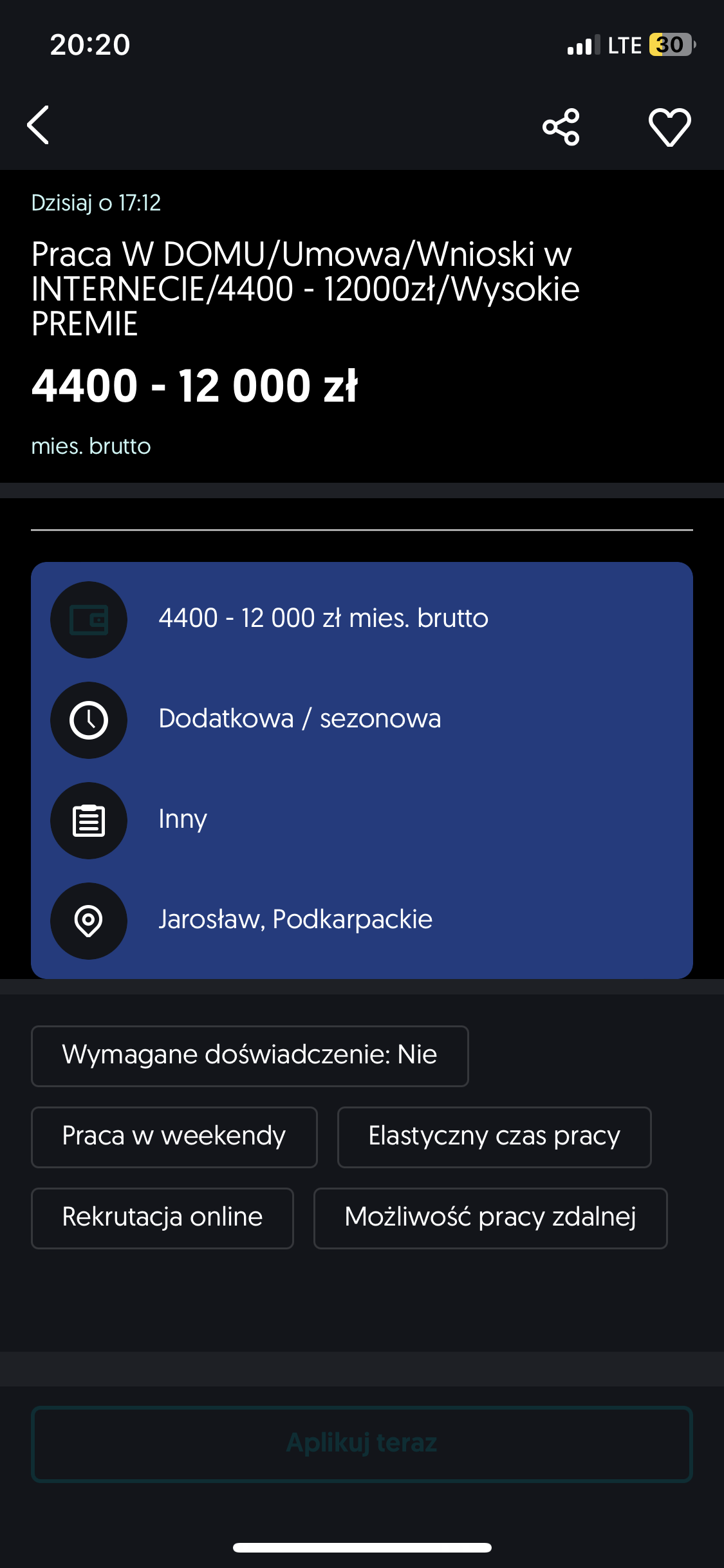The height and width of the screenshot is (1568, 724).
Task: Tap the clipboard contract icon
Action: point(89,821)
